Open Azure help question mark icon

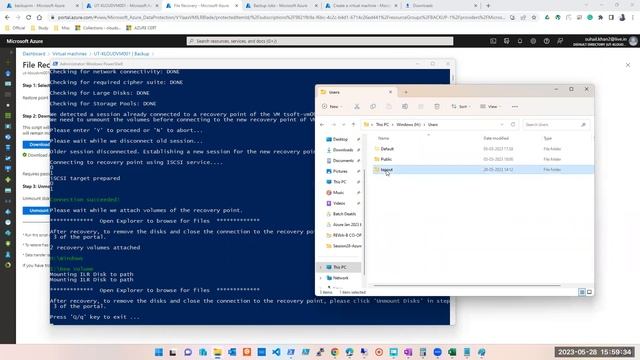tap(547, 41)
